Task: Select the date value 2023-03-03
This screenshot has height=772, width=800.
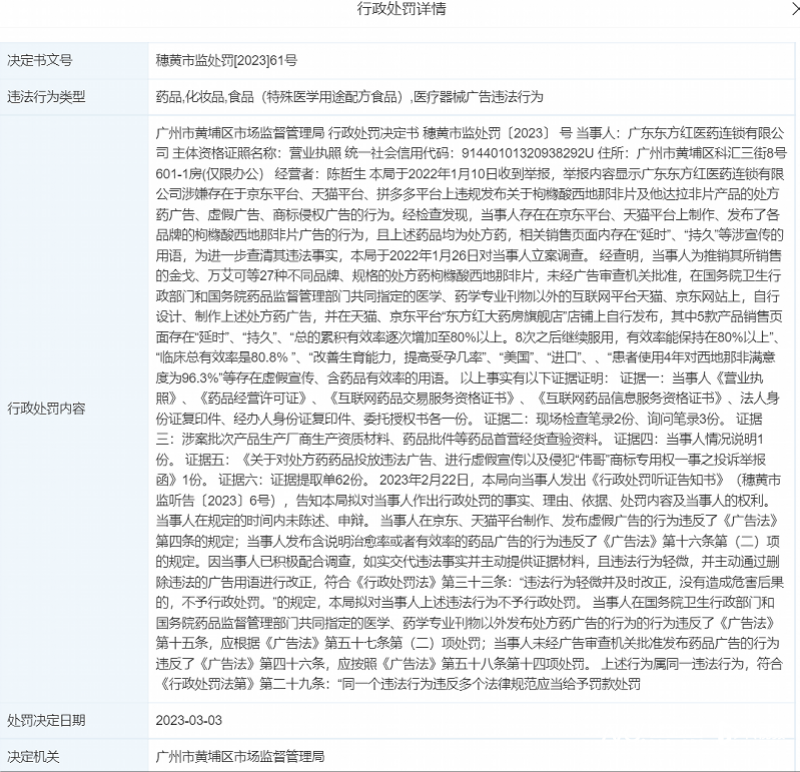Action: [x=189, y=720]
